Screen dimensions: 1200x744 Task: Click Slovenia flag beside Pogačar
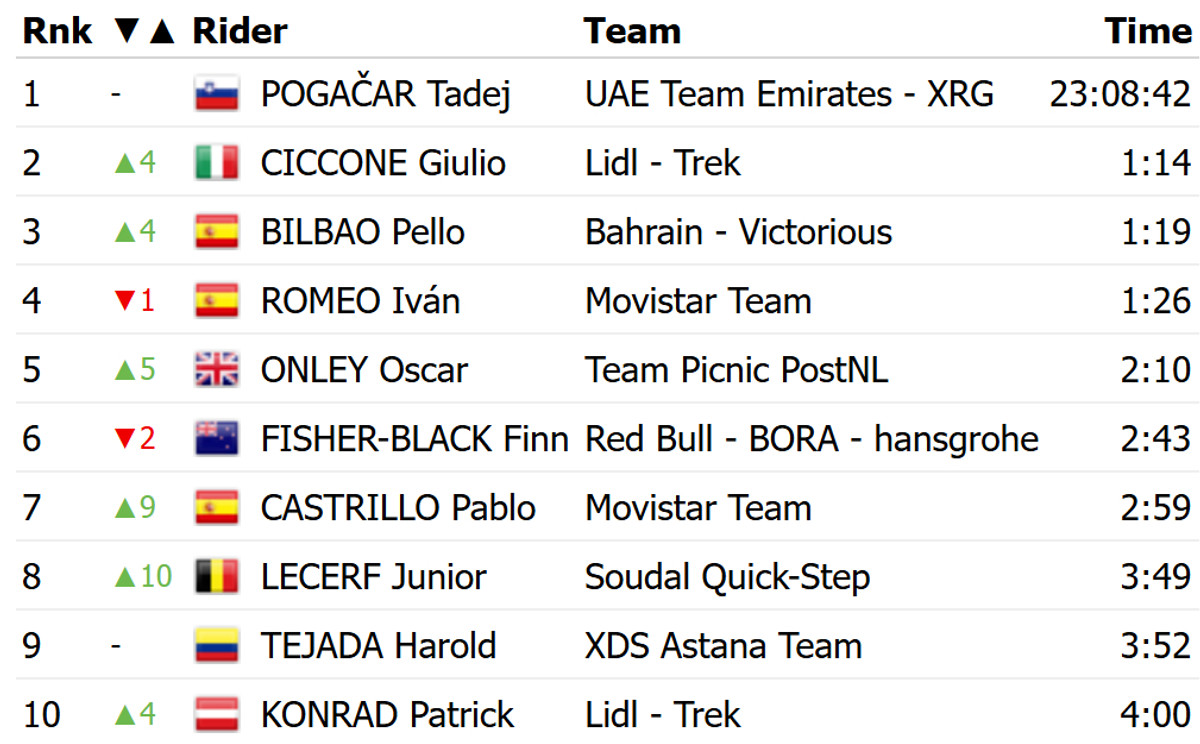217,94
